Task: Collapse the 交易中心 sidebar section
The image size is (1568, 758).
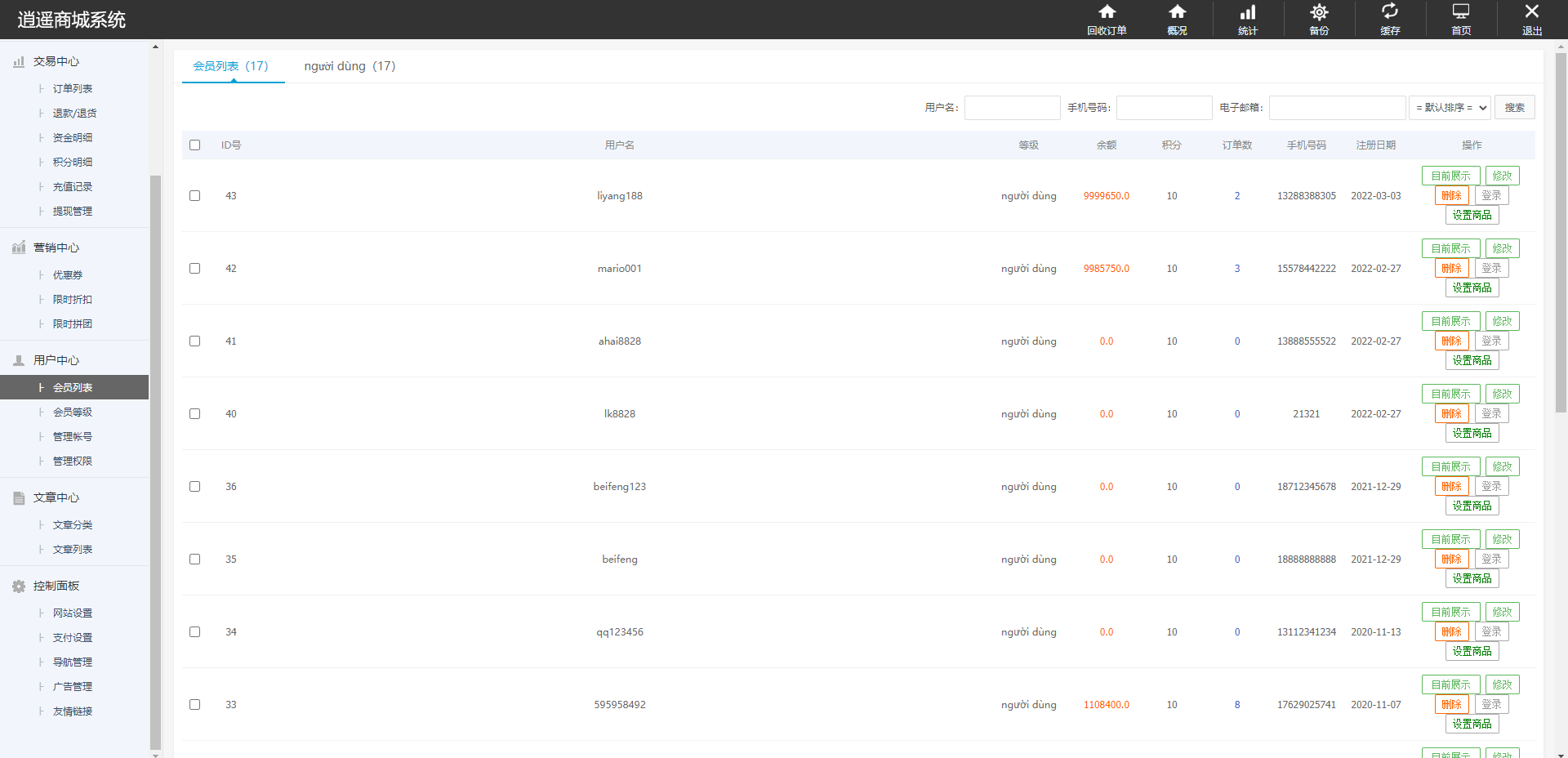Action: [56, 61]
